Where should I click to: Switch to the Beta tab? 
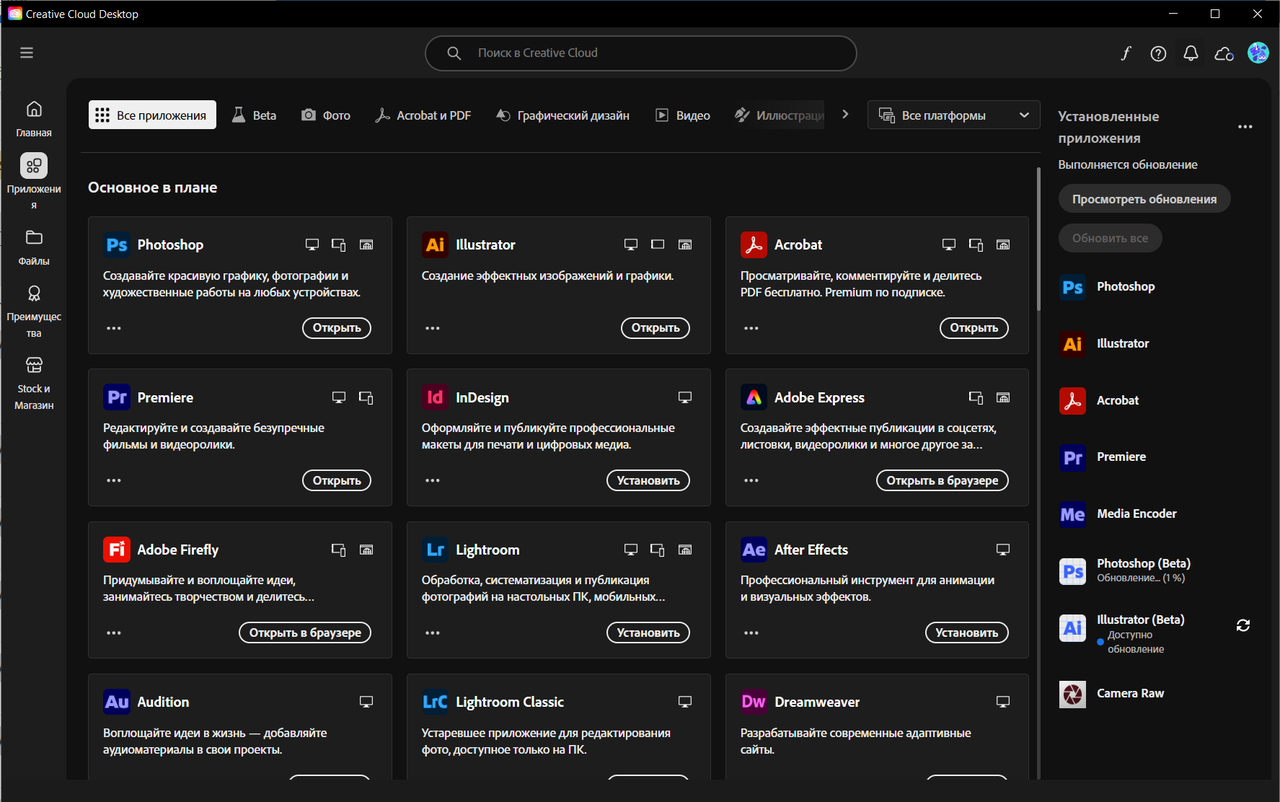click(254, 115)
